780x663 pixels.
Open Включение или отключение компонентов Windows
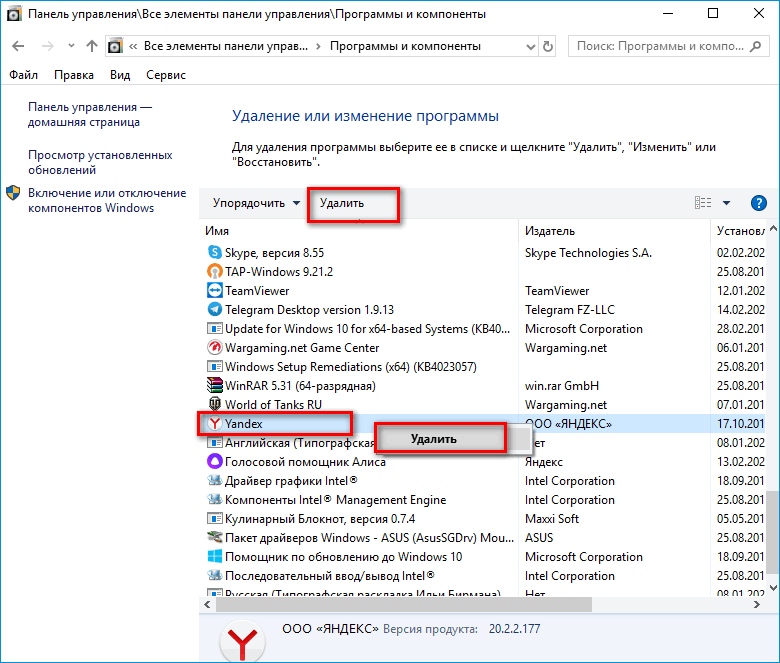[106, 200]
